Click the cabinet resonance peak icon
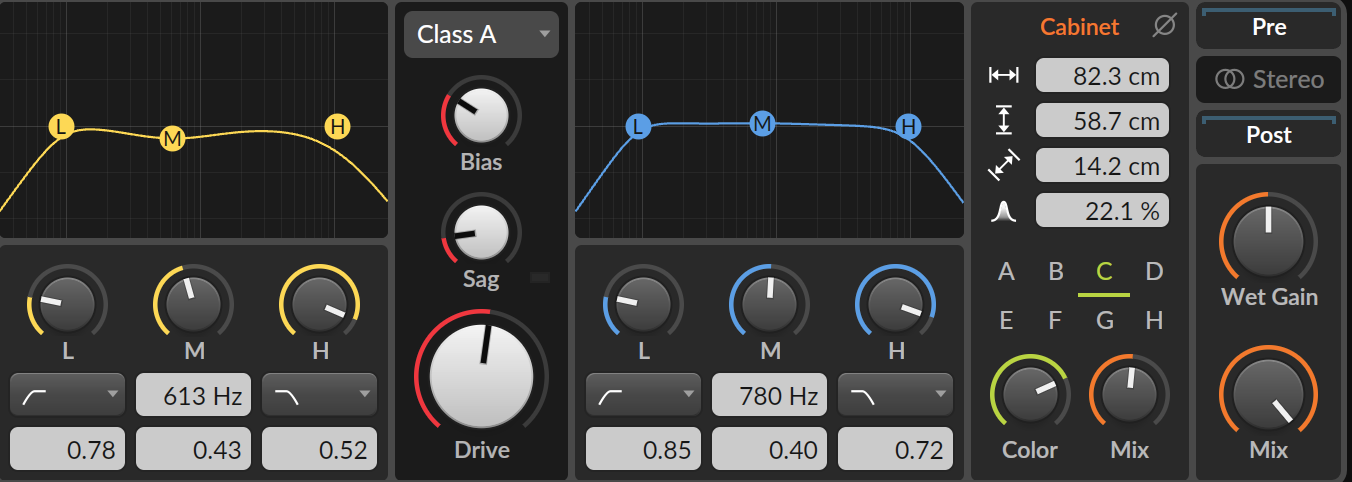 coord(1003,211)
